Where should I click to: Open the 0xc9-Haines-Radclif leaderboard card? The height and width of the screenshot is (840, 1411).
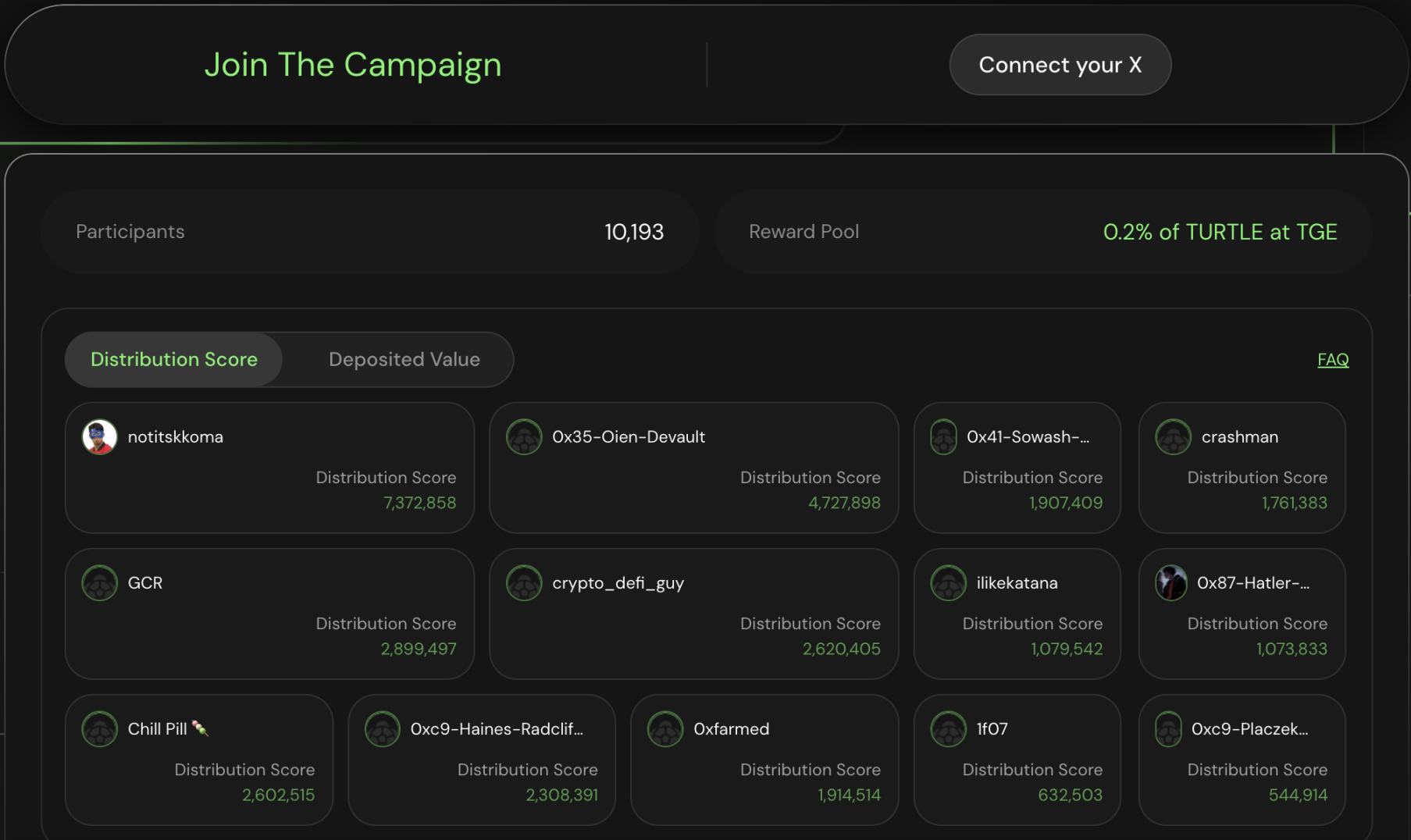[x=481, y=760]
